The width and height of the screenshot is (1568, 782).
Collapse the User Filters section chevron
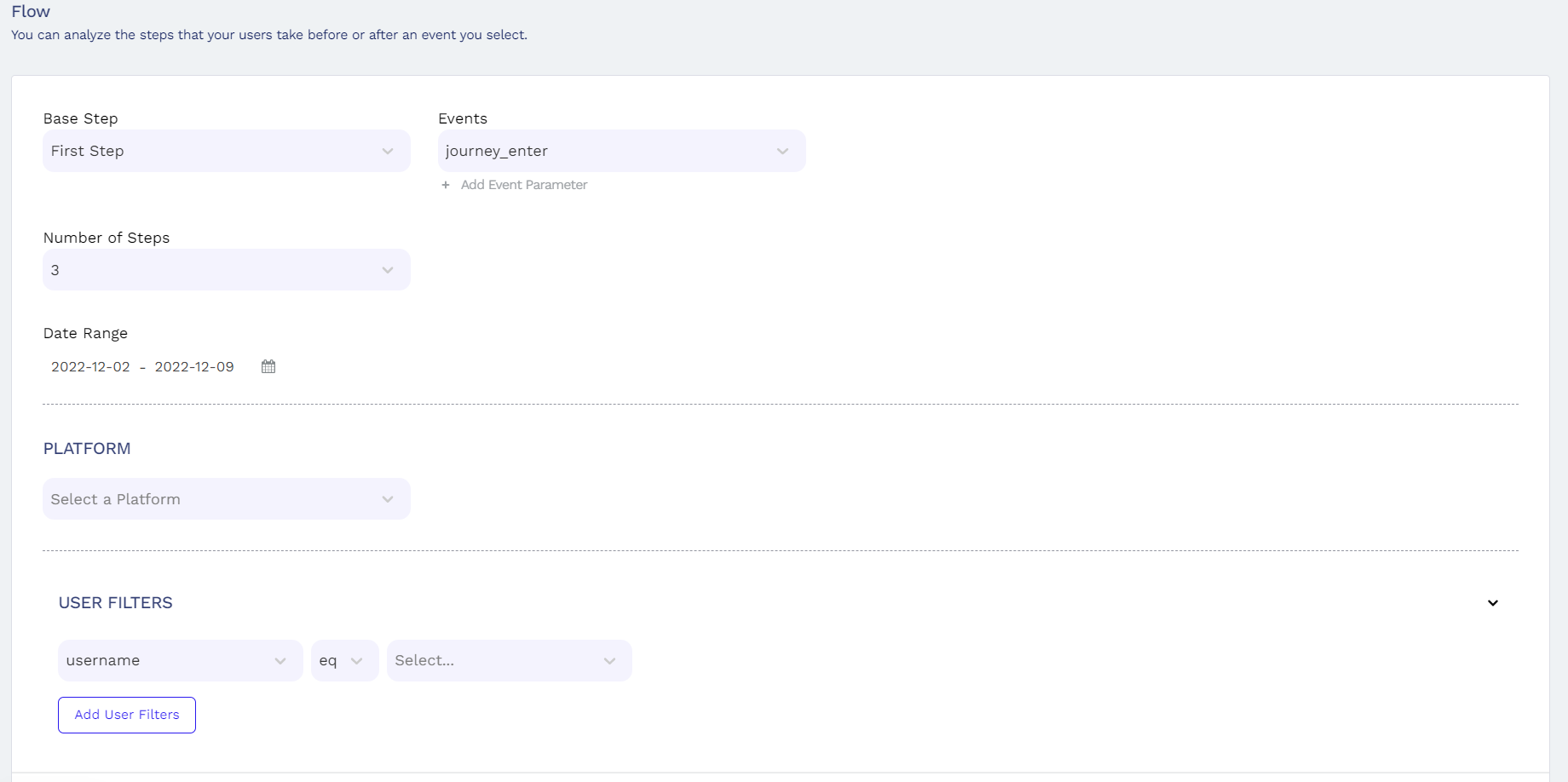1493,603
